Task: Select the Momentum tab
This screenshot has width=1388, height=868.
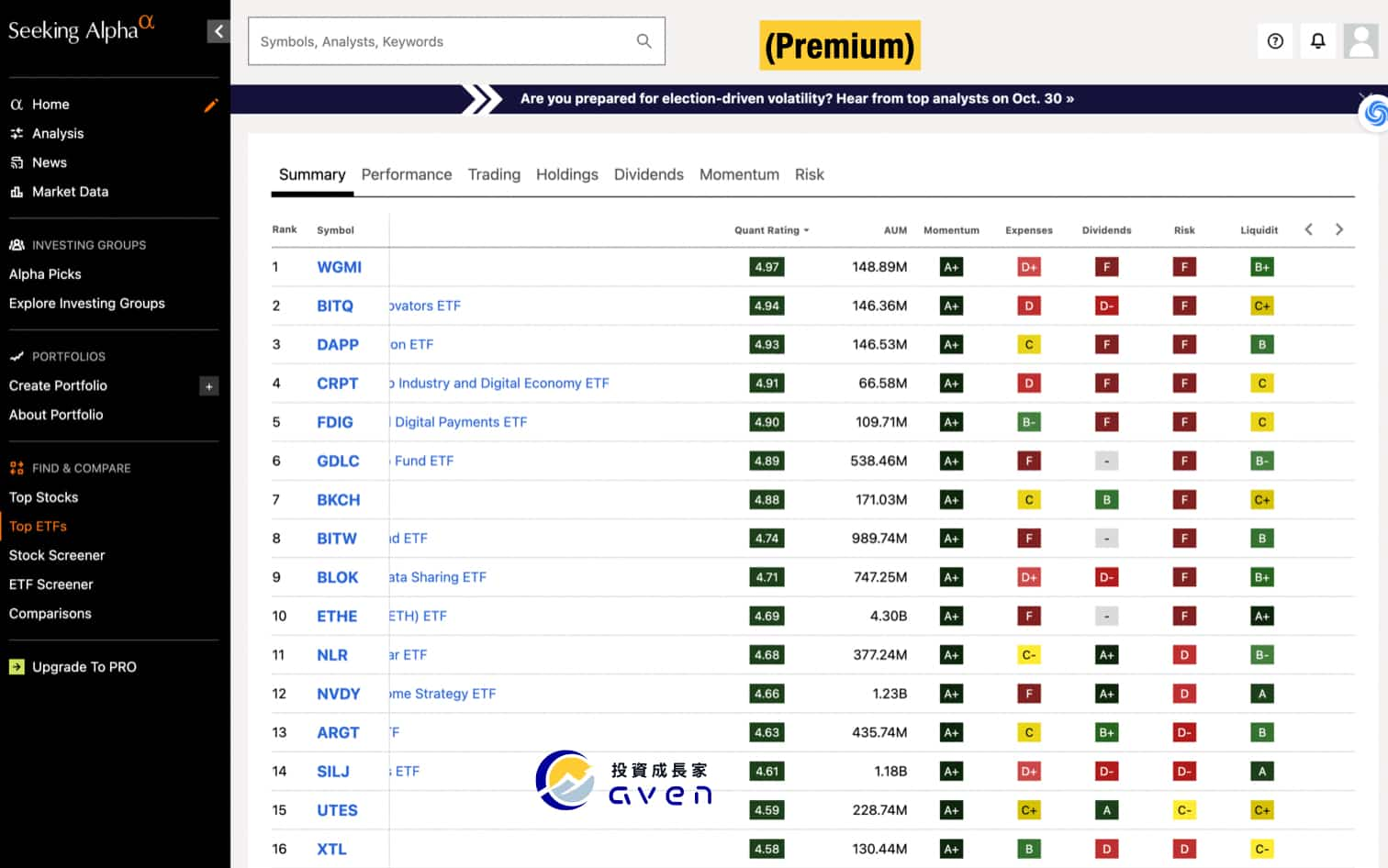Action: pyautogui.click(x=739, y=174)
